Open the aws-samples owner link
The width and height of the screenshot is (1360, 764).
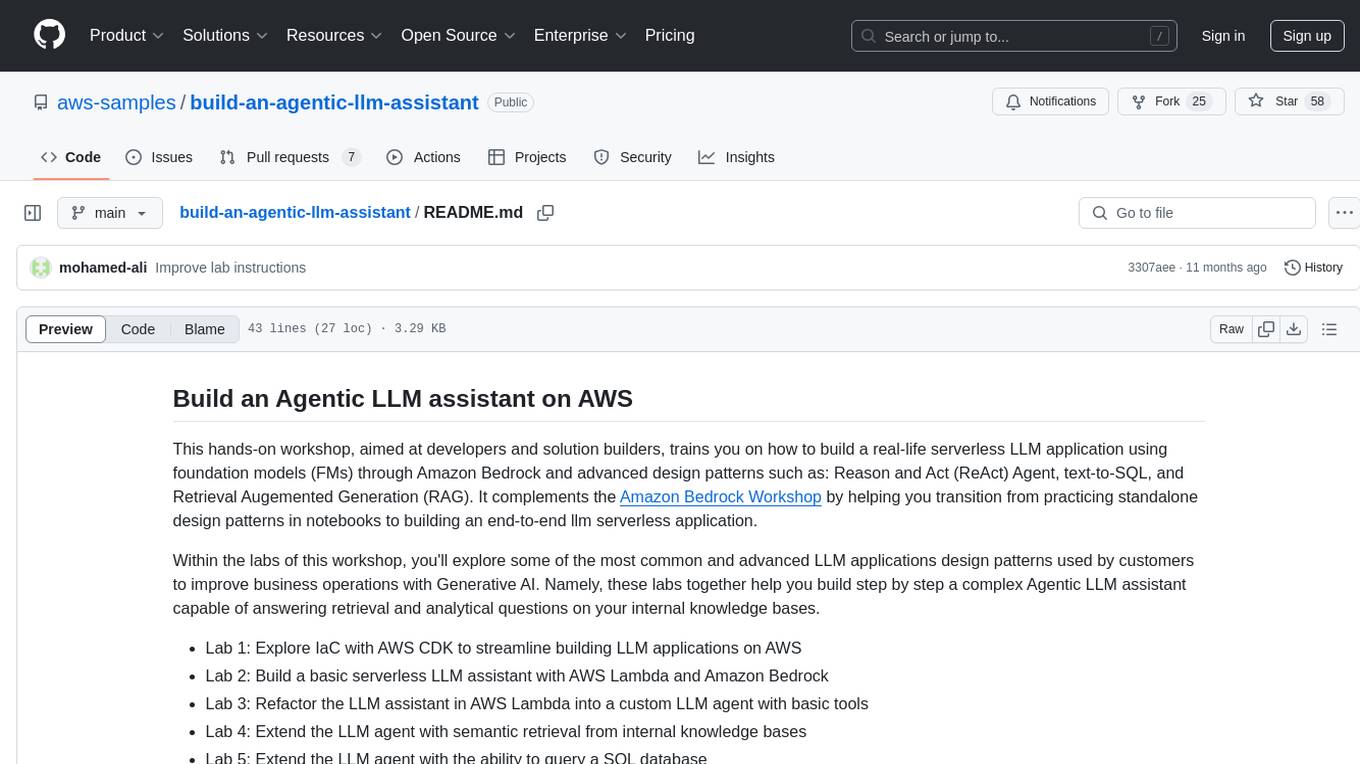(116, 102)
